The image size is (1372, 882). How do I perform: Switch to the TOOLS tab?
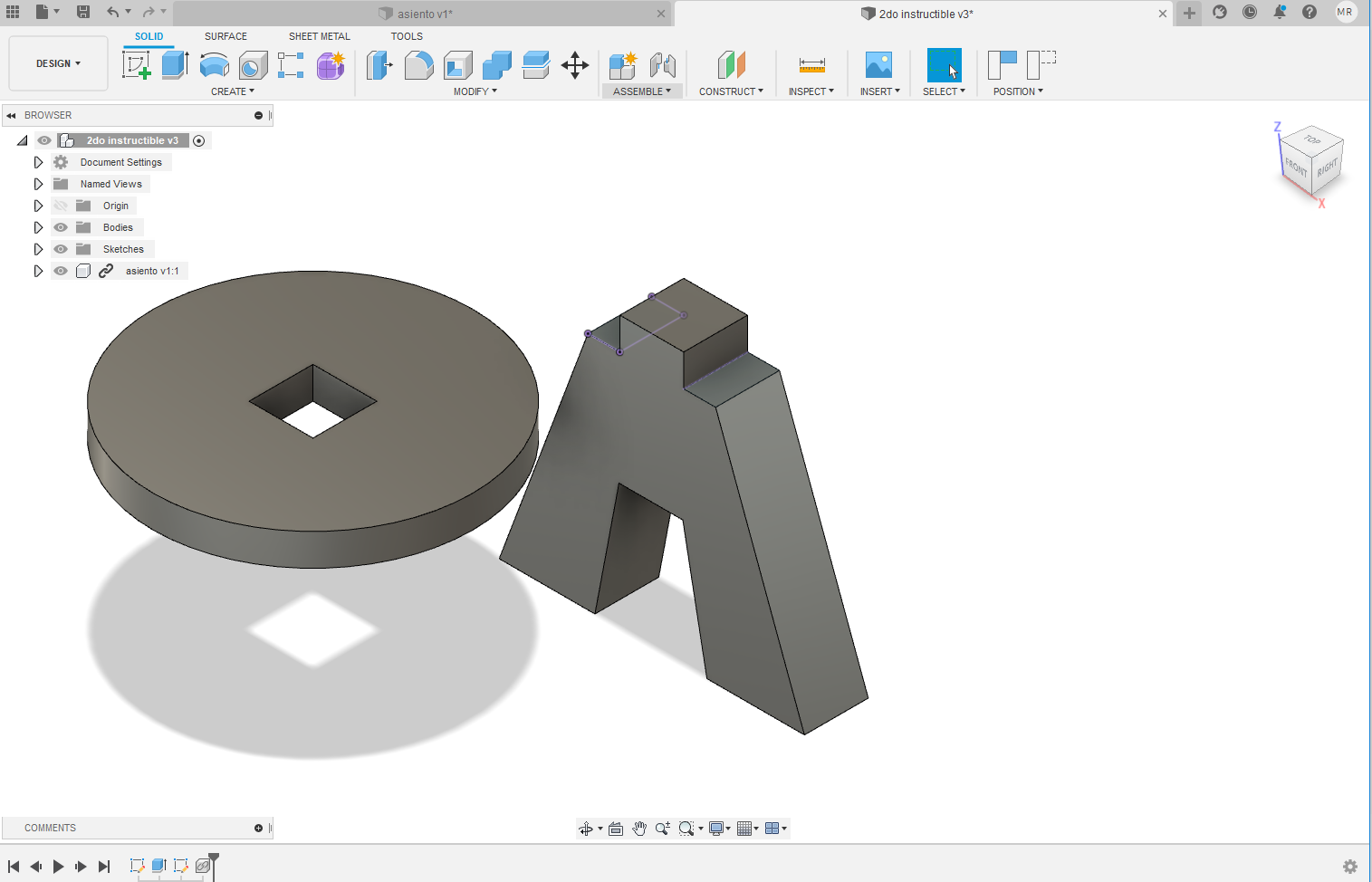[407, 36]
